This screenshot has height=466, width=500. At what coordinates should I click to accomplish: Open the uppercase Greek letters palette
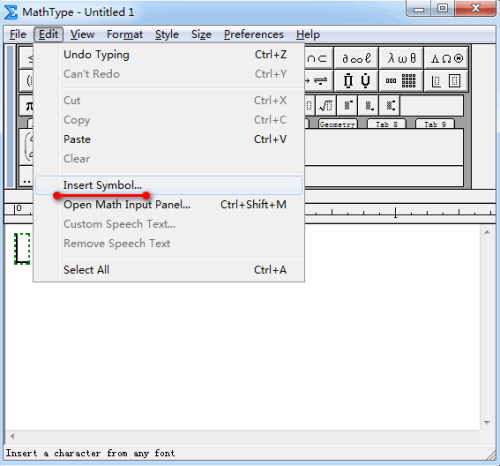click(x=447, y=59)
